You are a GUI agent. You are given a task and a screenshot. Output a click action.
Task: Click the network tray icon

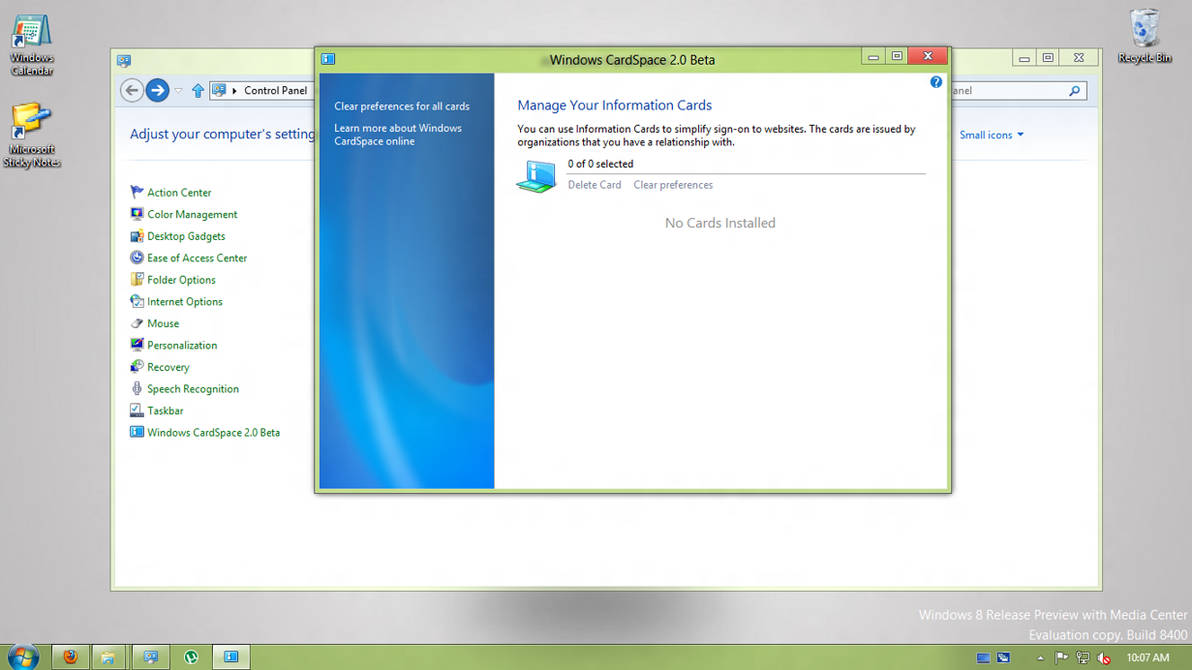click(x=1083, y=658)
